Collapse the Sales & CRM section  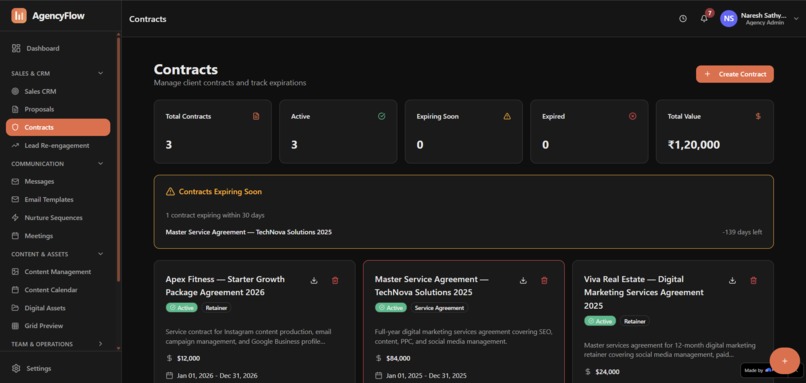[x=100, y=74]
